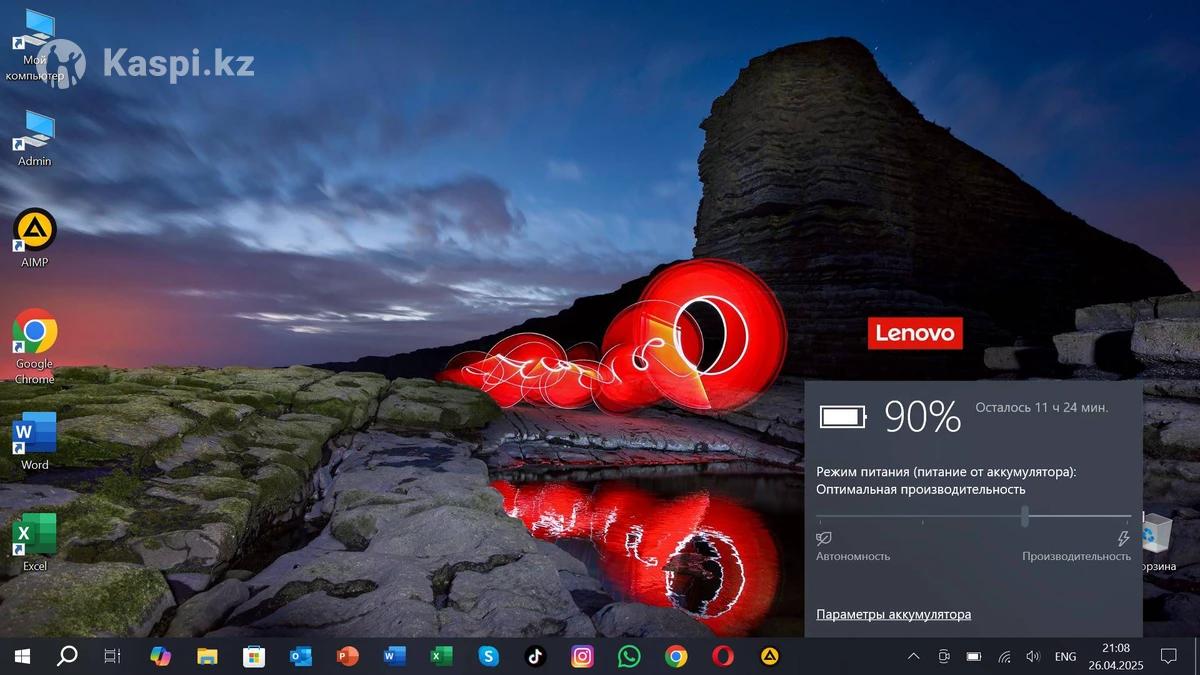The width and height of the screenshot is (1200, 675).
Task: Expand hidden system tray icons
Action: pyautogui.click(x=913, y=657)
